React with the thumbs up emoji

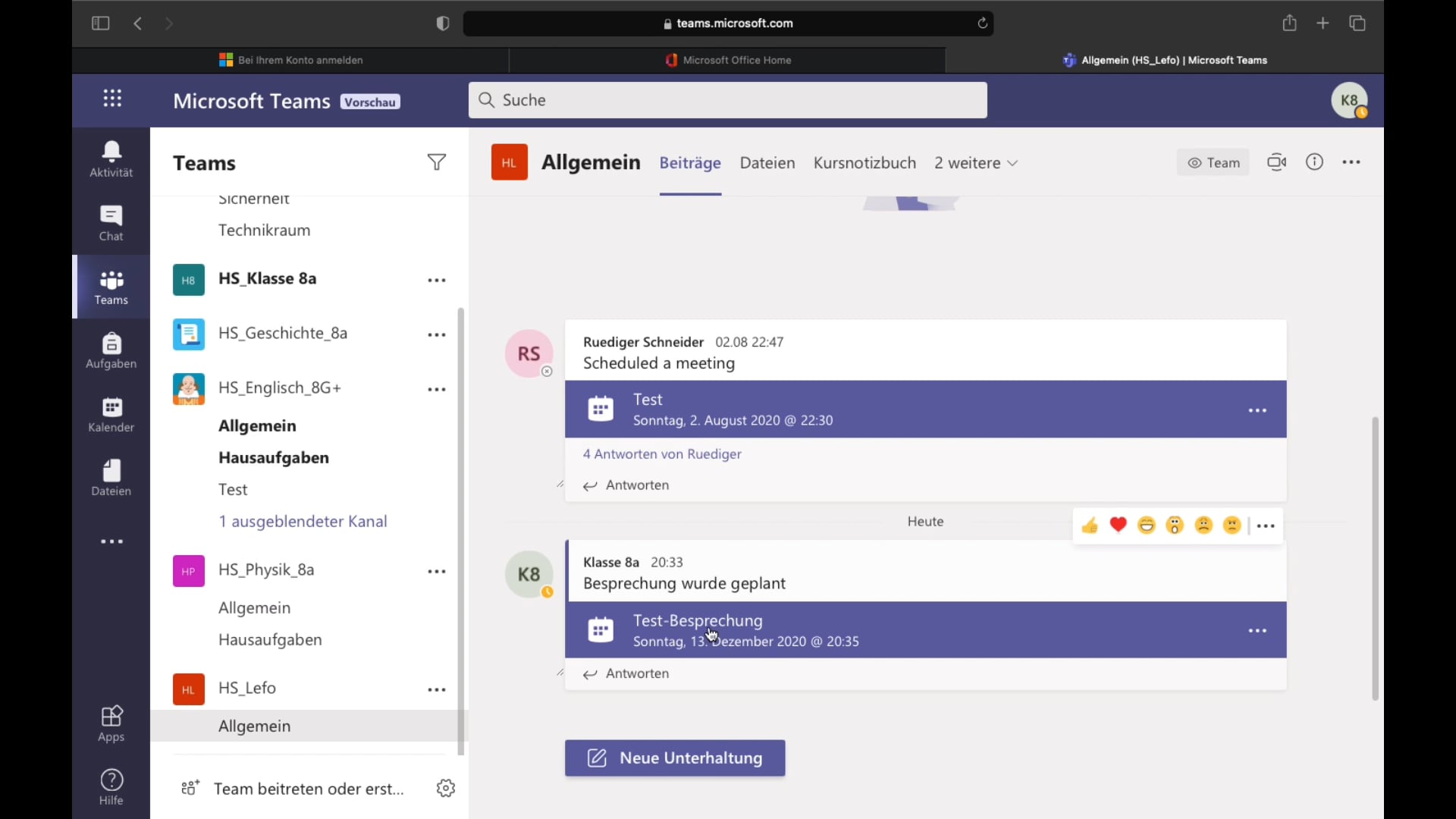pos(1089,525)
